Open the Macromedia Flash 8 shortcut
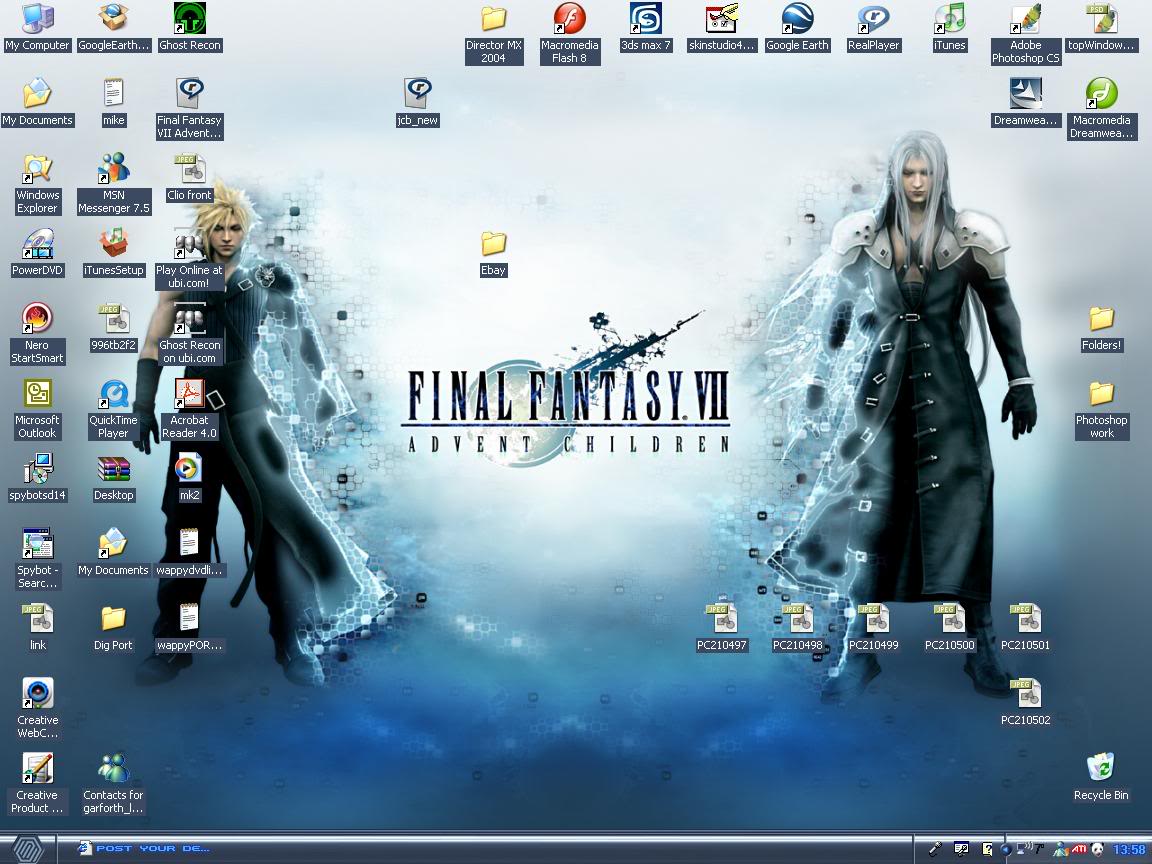1152x864 pixels. pos(569,19)
